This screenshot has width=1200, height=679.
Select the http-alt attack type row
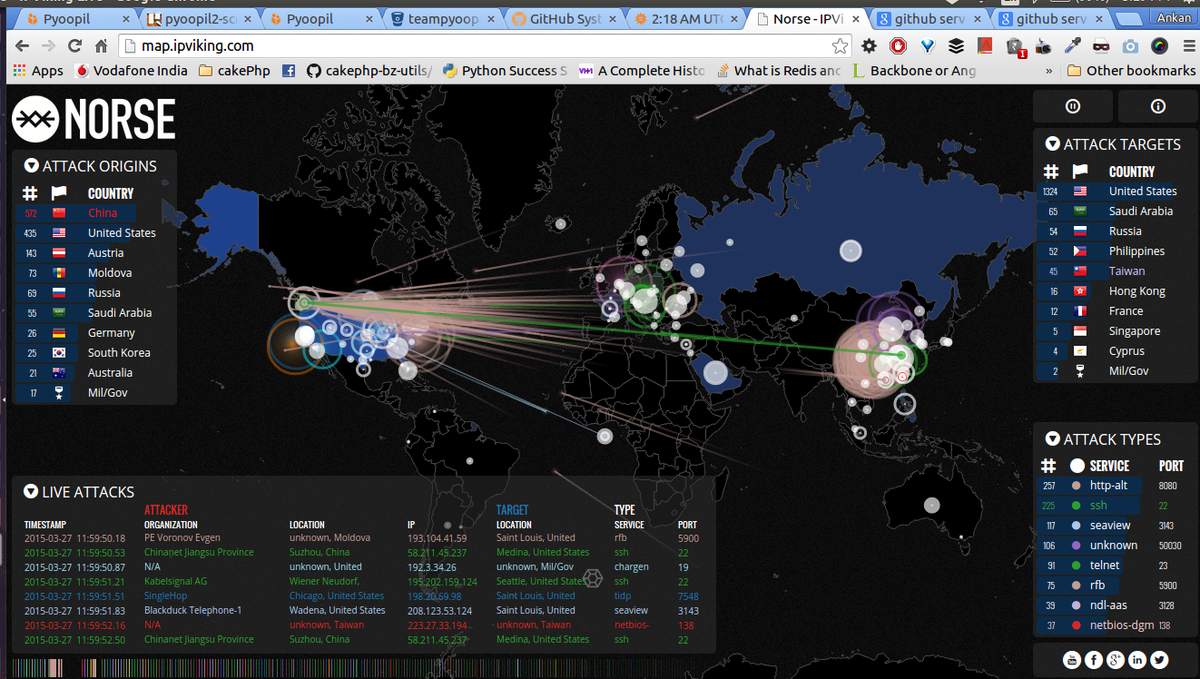(1114, 485)
